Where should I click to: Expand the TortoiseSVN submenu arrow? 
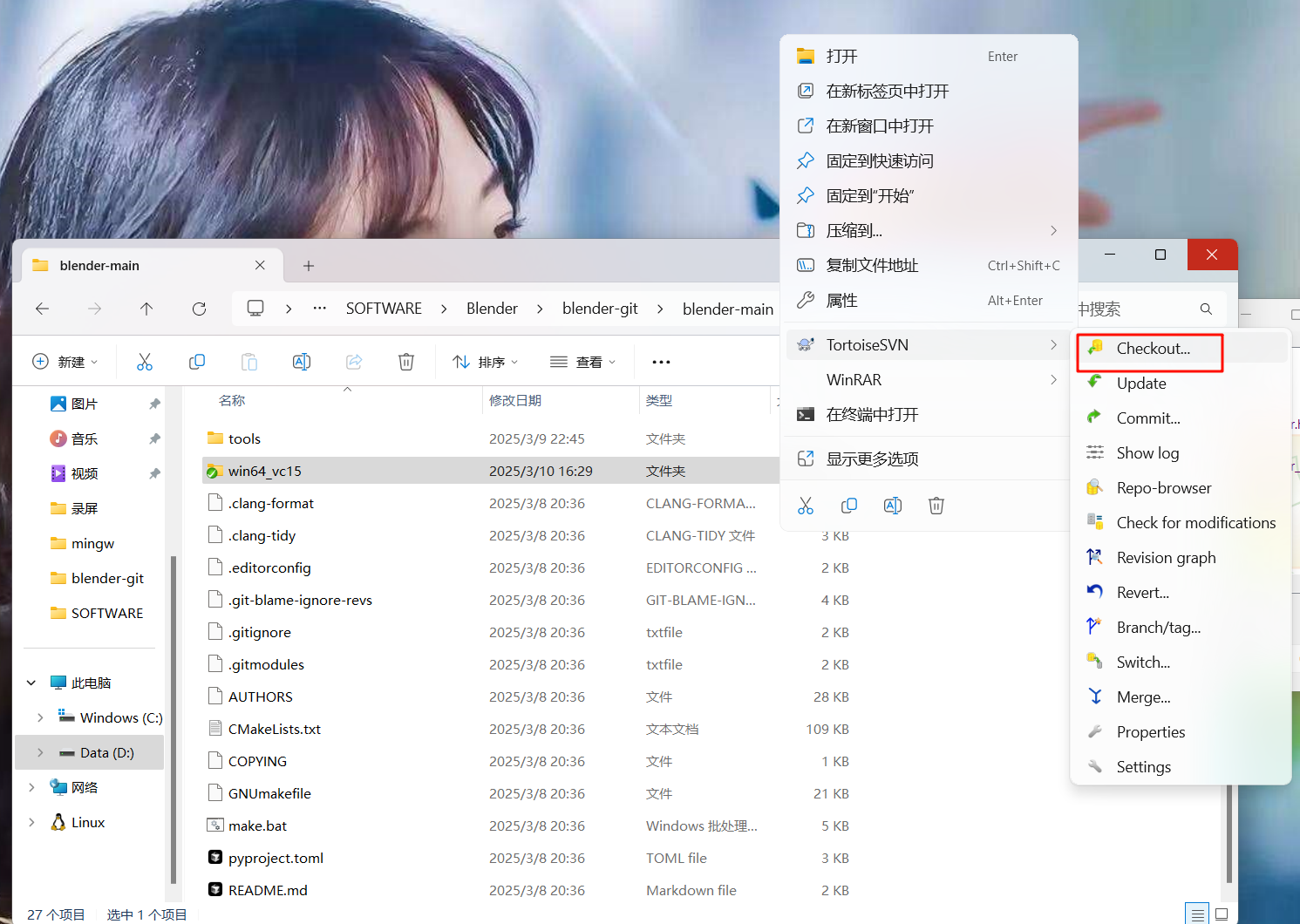tap(1053, 345)
